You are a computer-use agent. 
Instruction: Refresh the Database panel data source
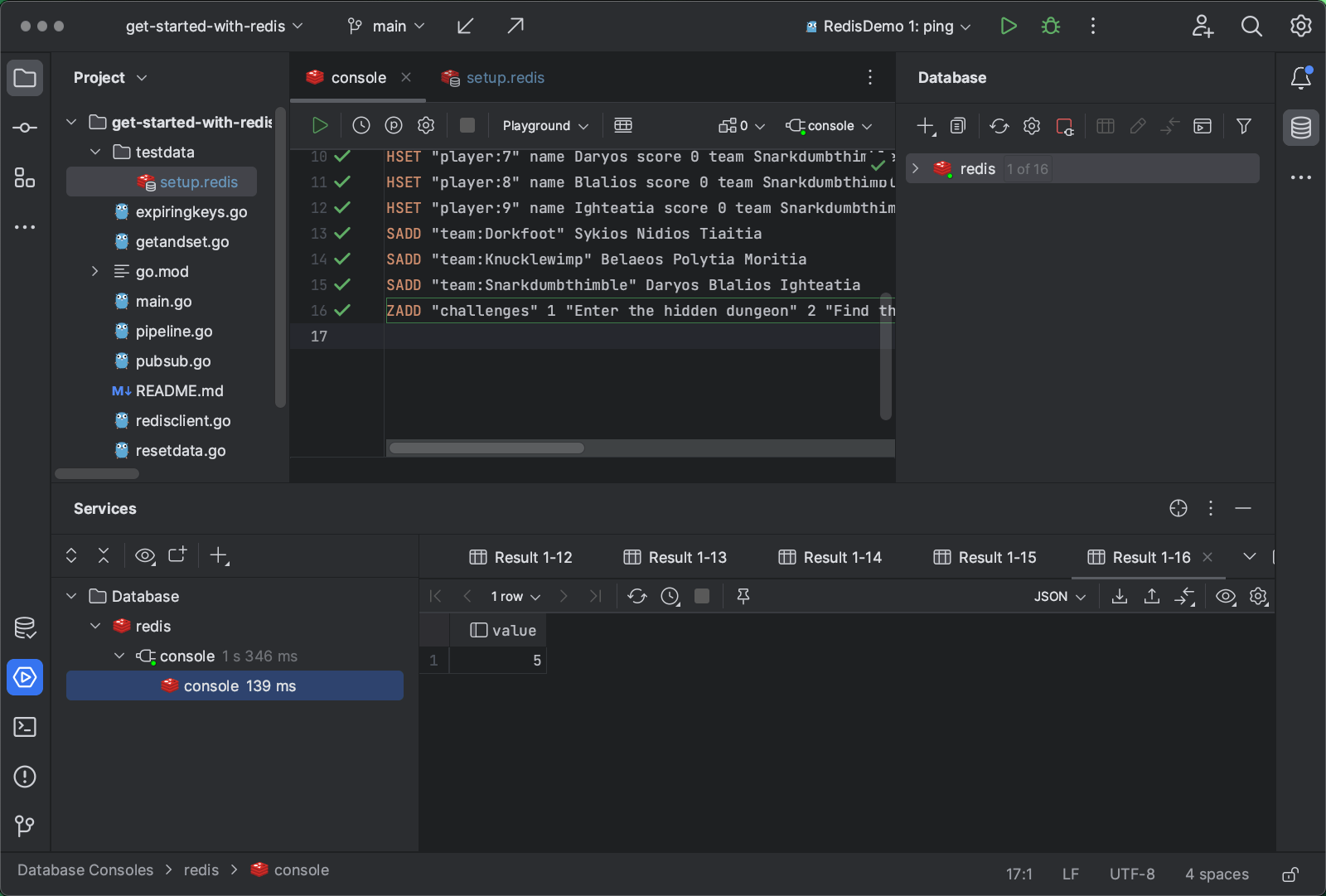pos(999,126)
